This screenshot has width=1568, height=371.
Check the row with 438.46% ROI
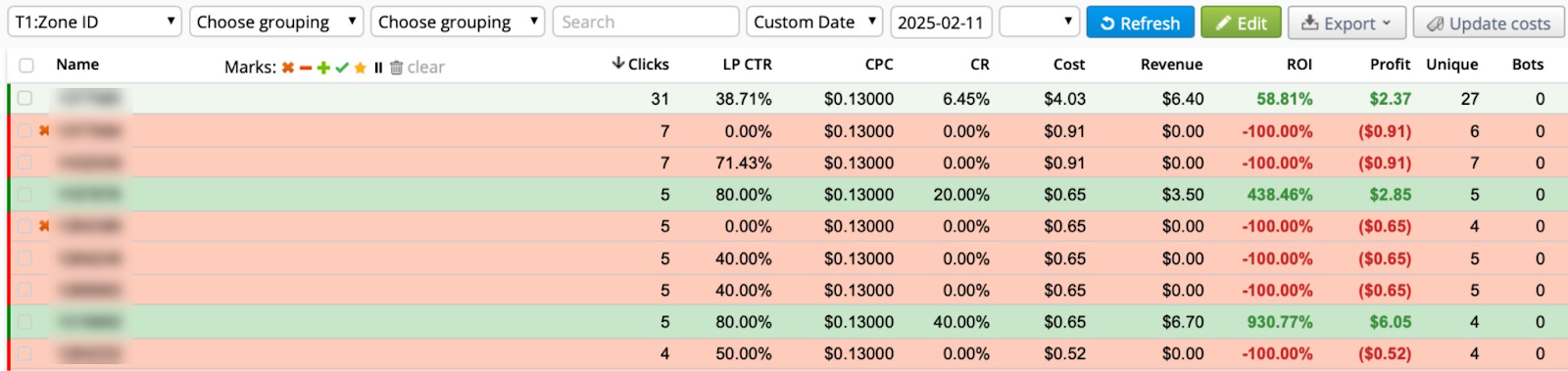point(25,195)
